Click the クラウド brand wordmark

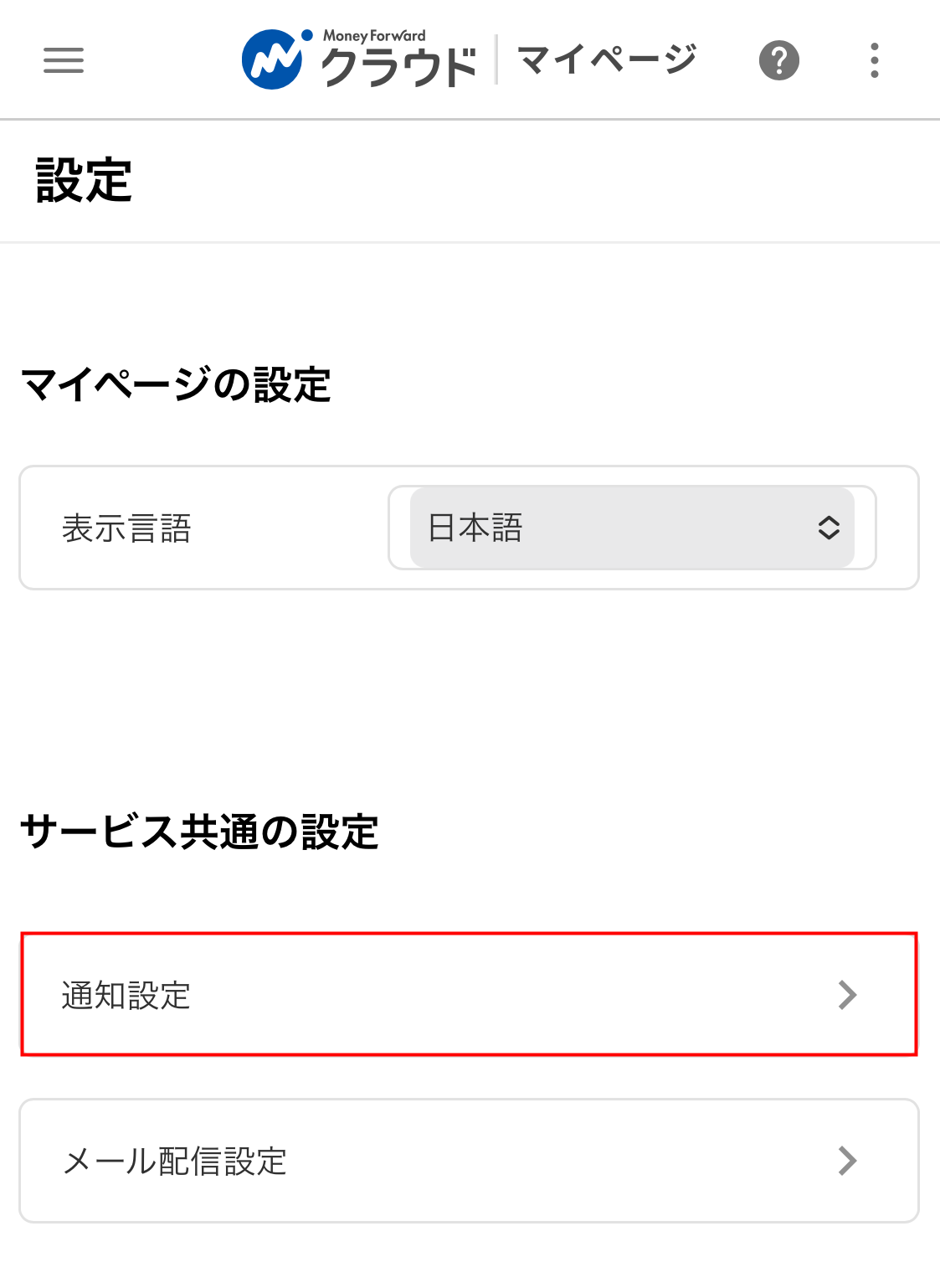click(x=398, y=69)
